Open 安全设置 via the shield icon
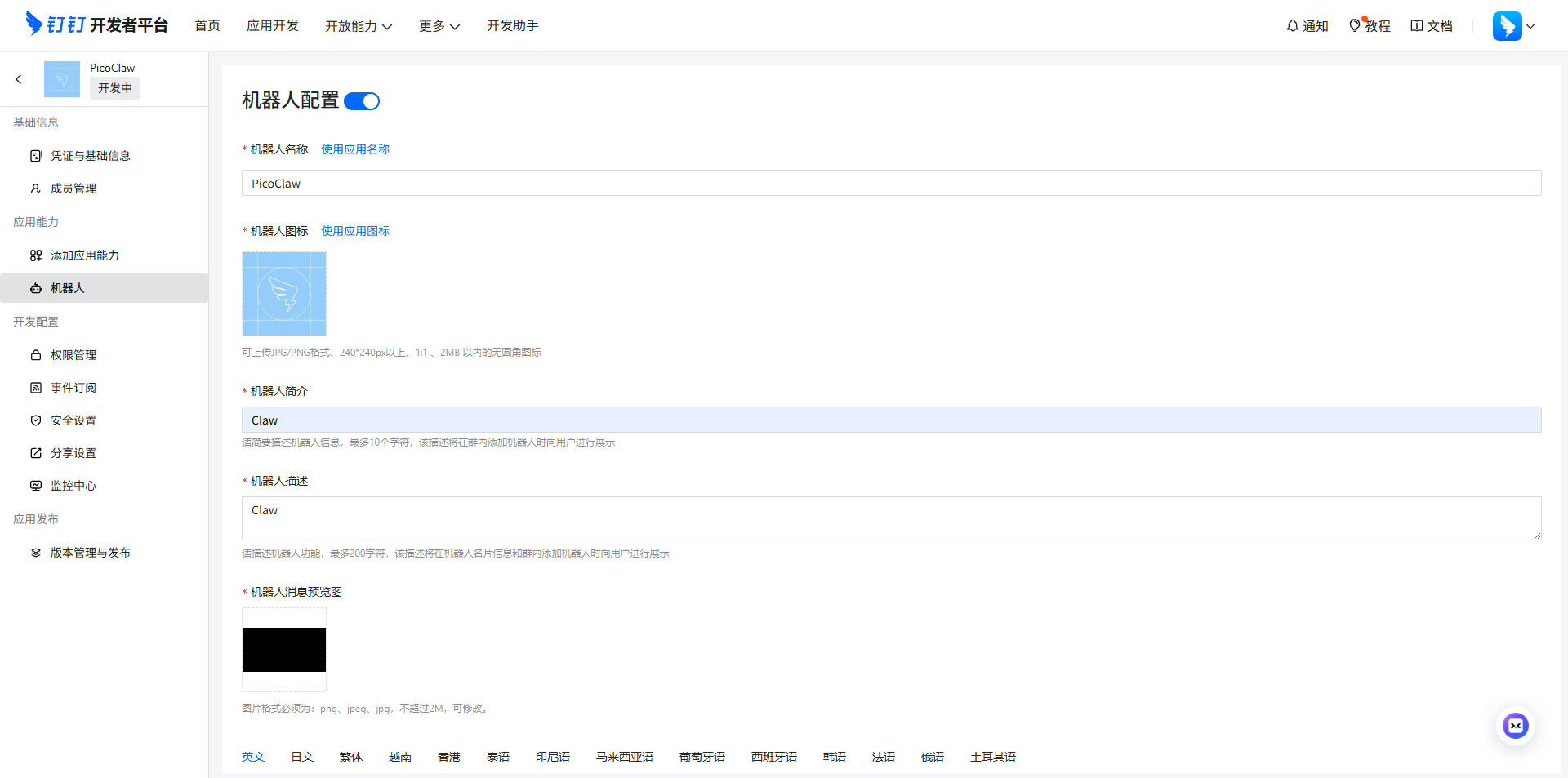This screenshot has height=778, width=1568. pos(36,420)
